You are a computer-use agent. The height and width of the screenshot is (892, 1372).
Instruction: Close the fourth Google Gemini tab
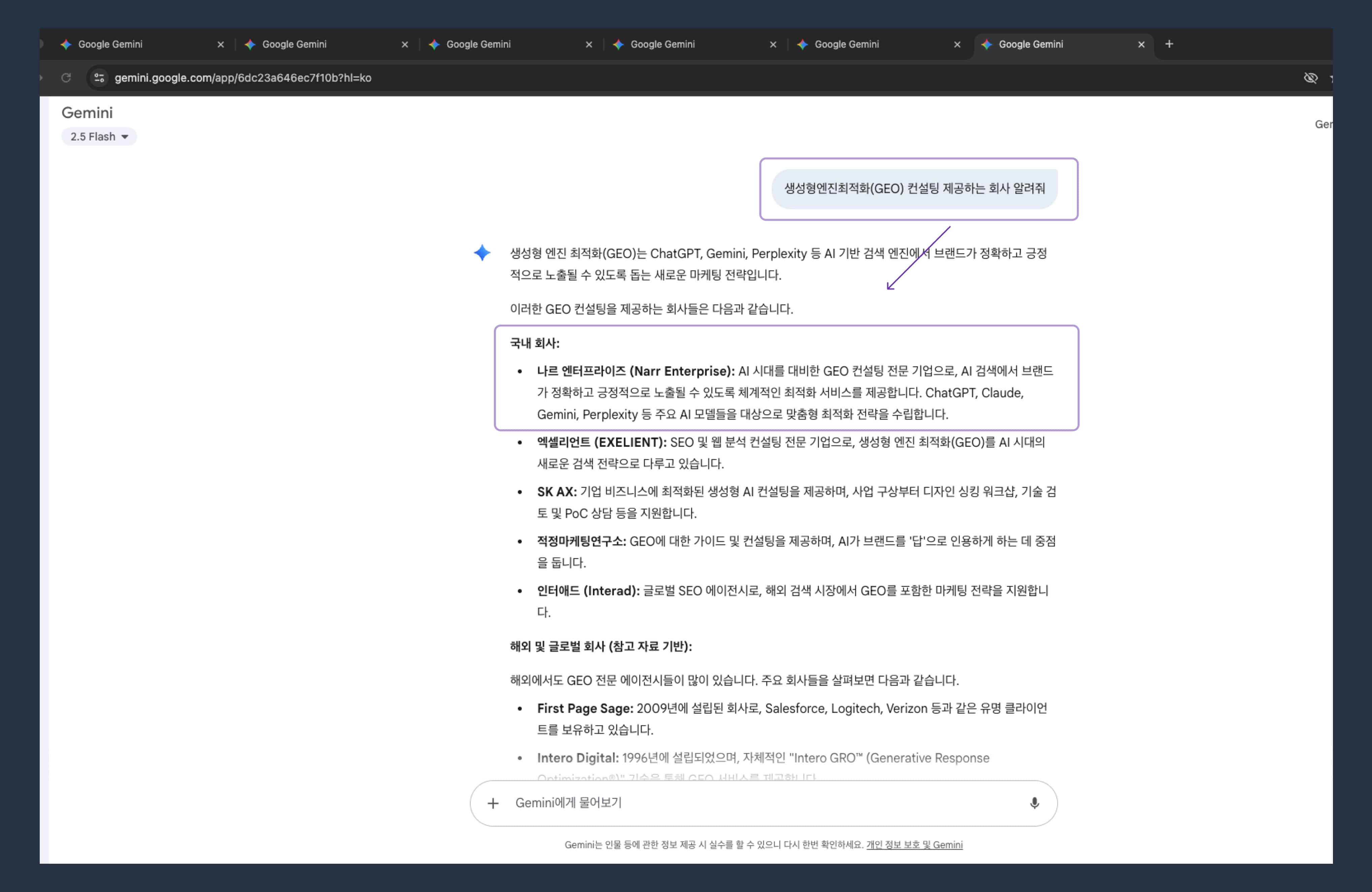[x=773, y=44]
